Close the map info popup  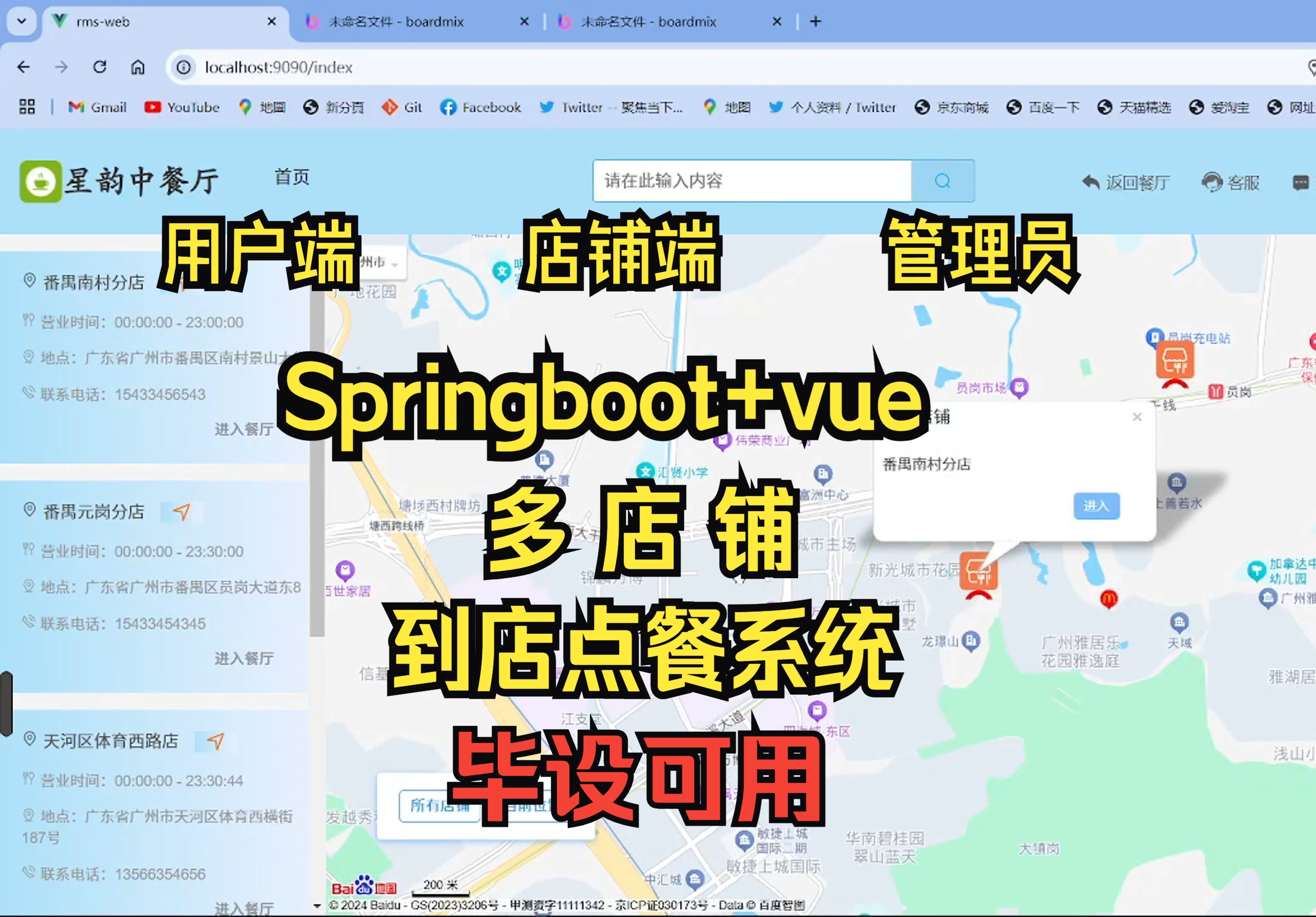1137,417
